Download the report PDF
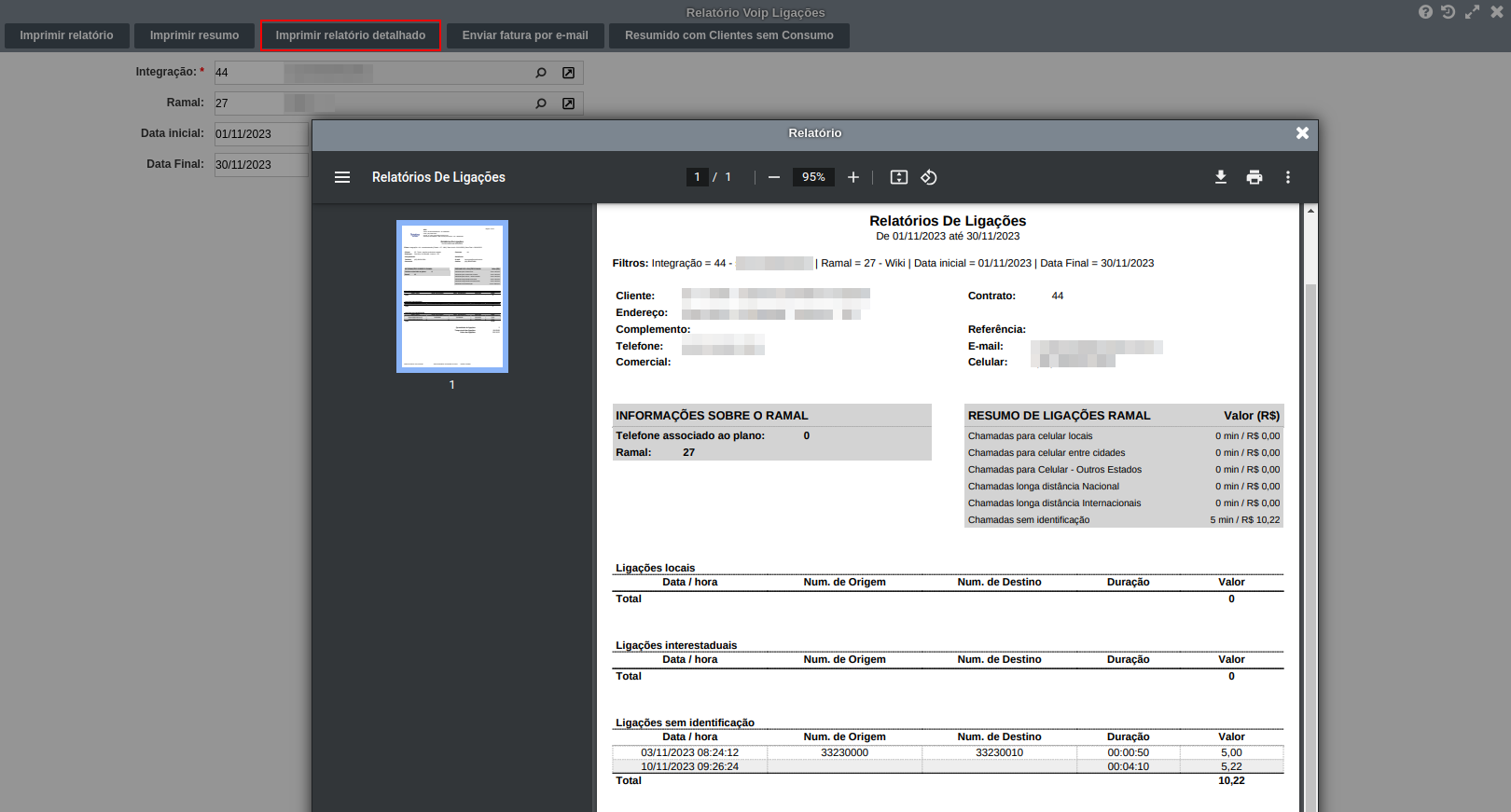 (1221, 177)
